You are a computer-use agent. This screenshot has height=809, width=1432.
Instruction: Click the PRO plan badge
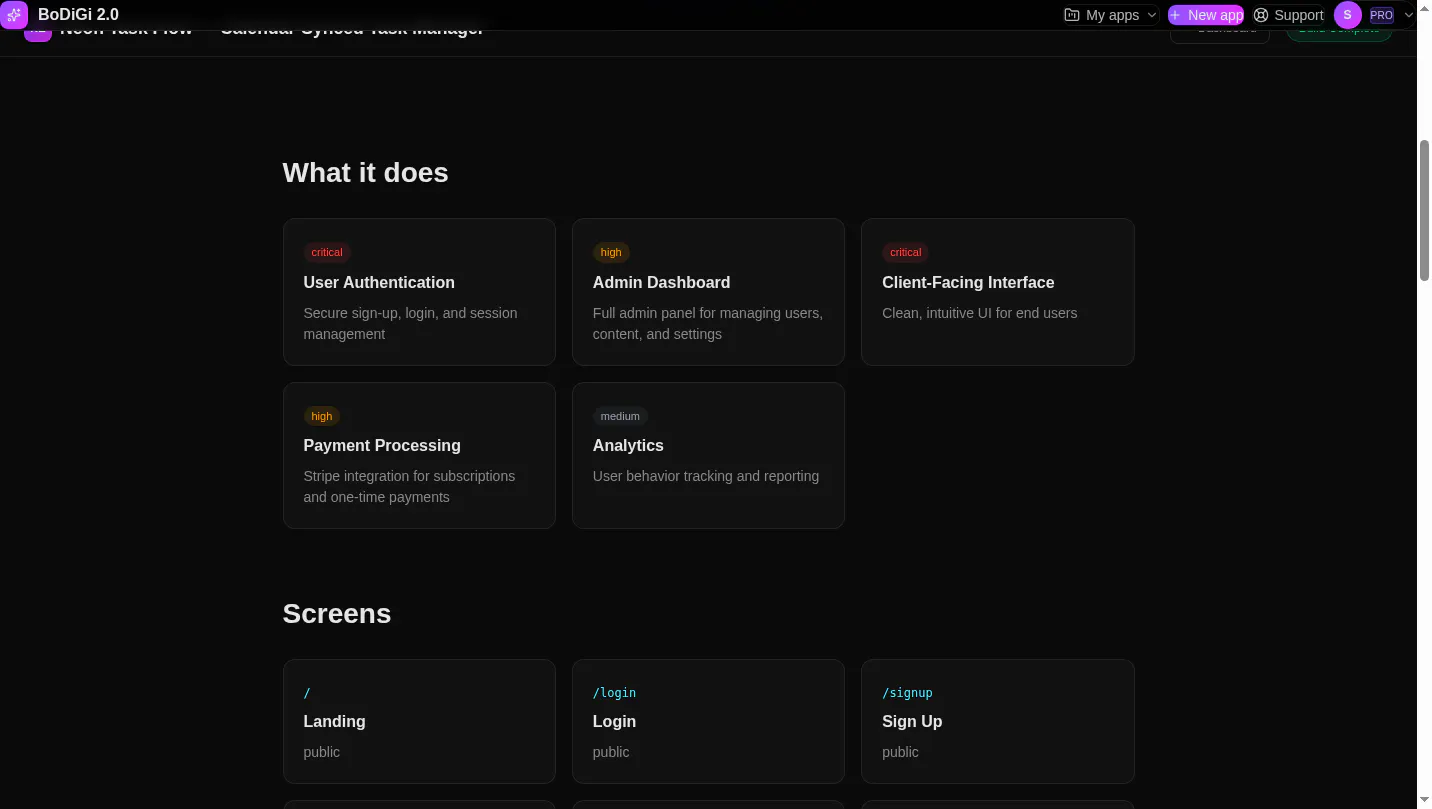[1382, 15]
